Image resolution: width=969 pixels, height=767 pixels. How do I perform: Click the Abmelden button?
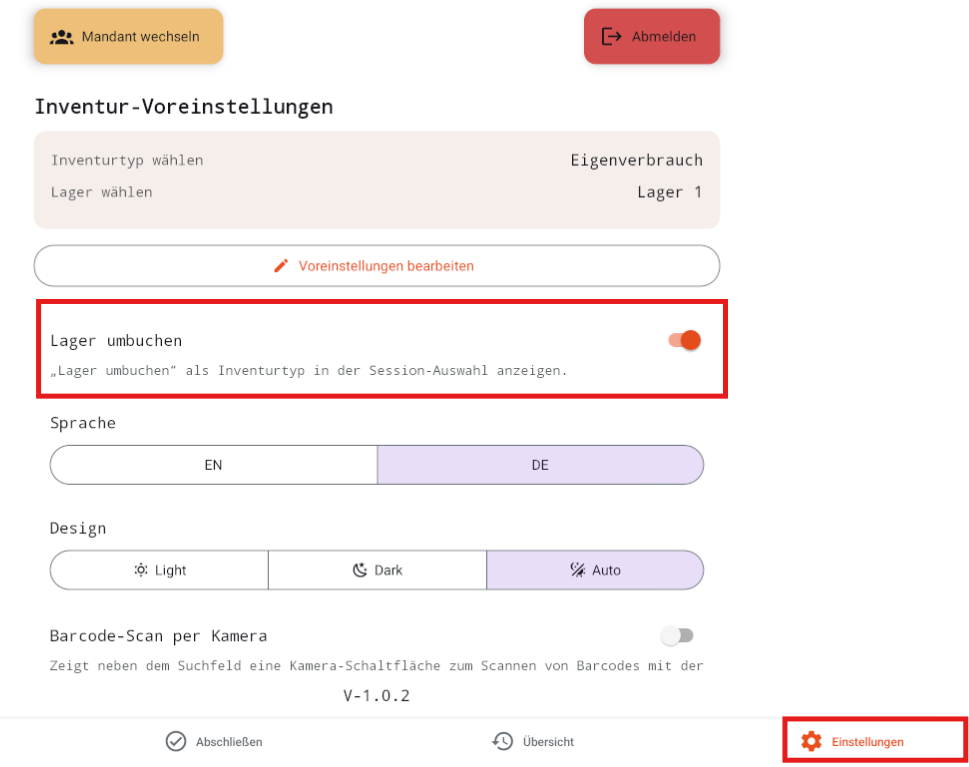tap(652, 36)
